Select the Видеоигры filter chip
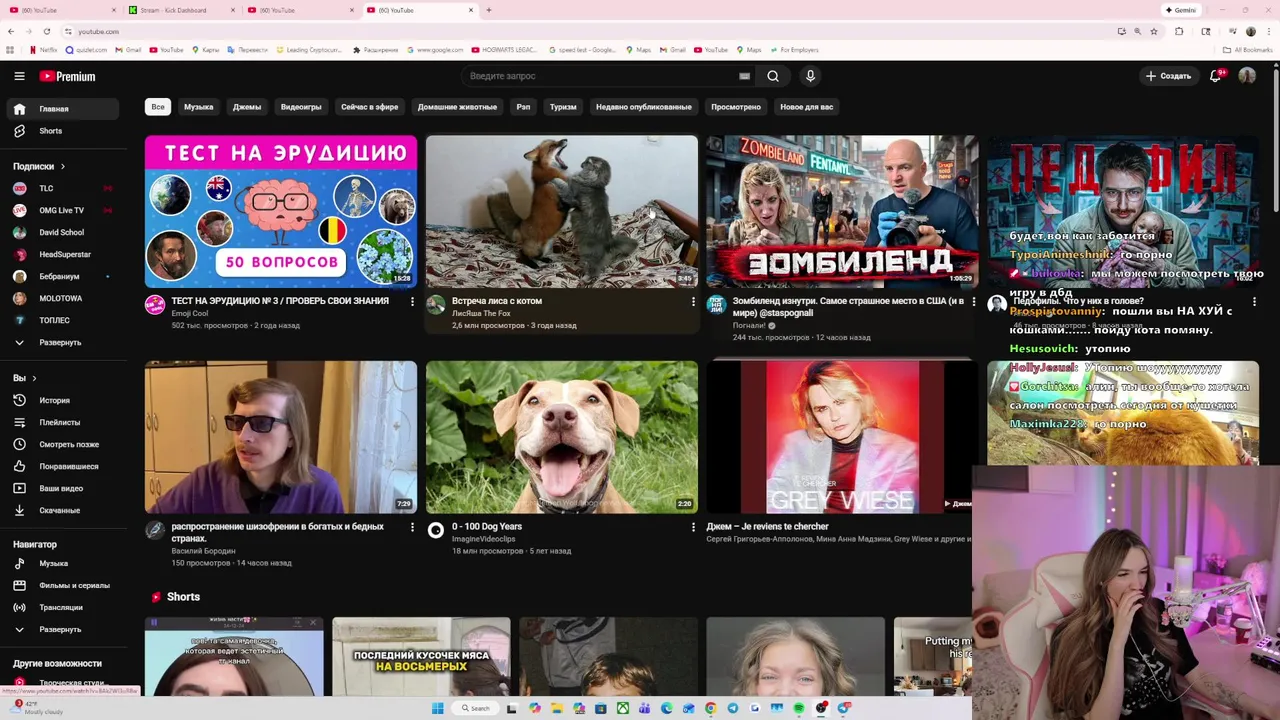 (301, 107)
